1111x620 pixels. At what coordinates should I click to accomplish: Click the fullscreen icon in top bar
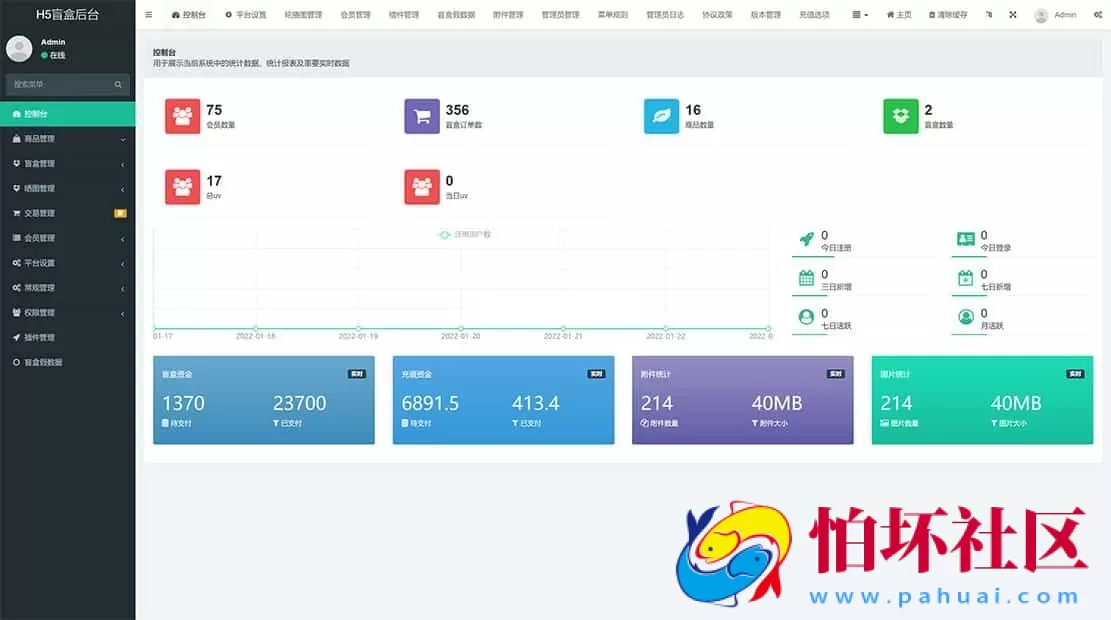pos(1012,14)
